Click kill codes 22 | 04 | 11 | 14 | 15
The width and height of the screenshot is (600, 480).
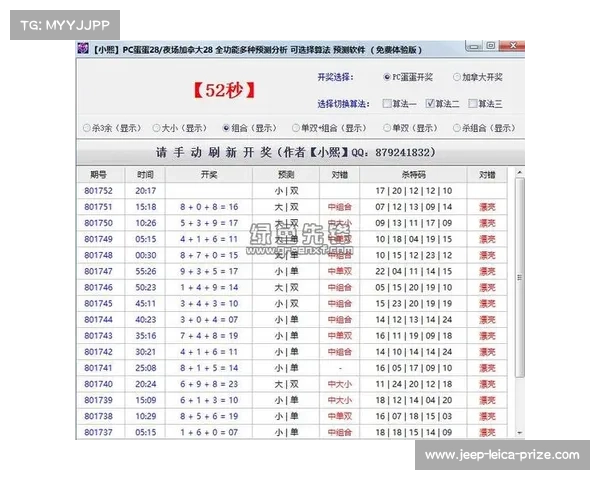click(414, 271)
